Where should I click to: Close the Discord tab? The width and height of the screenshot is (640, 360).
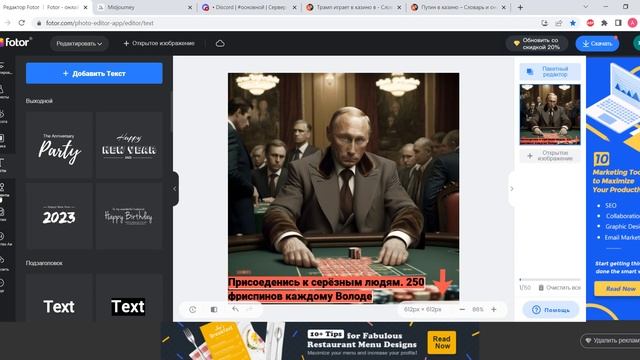(294, 7)
